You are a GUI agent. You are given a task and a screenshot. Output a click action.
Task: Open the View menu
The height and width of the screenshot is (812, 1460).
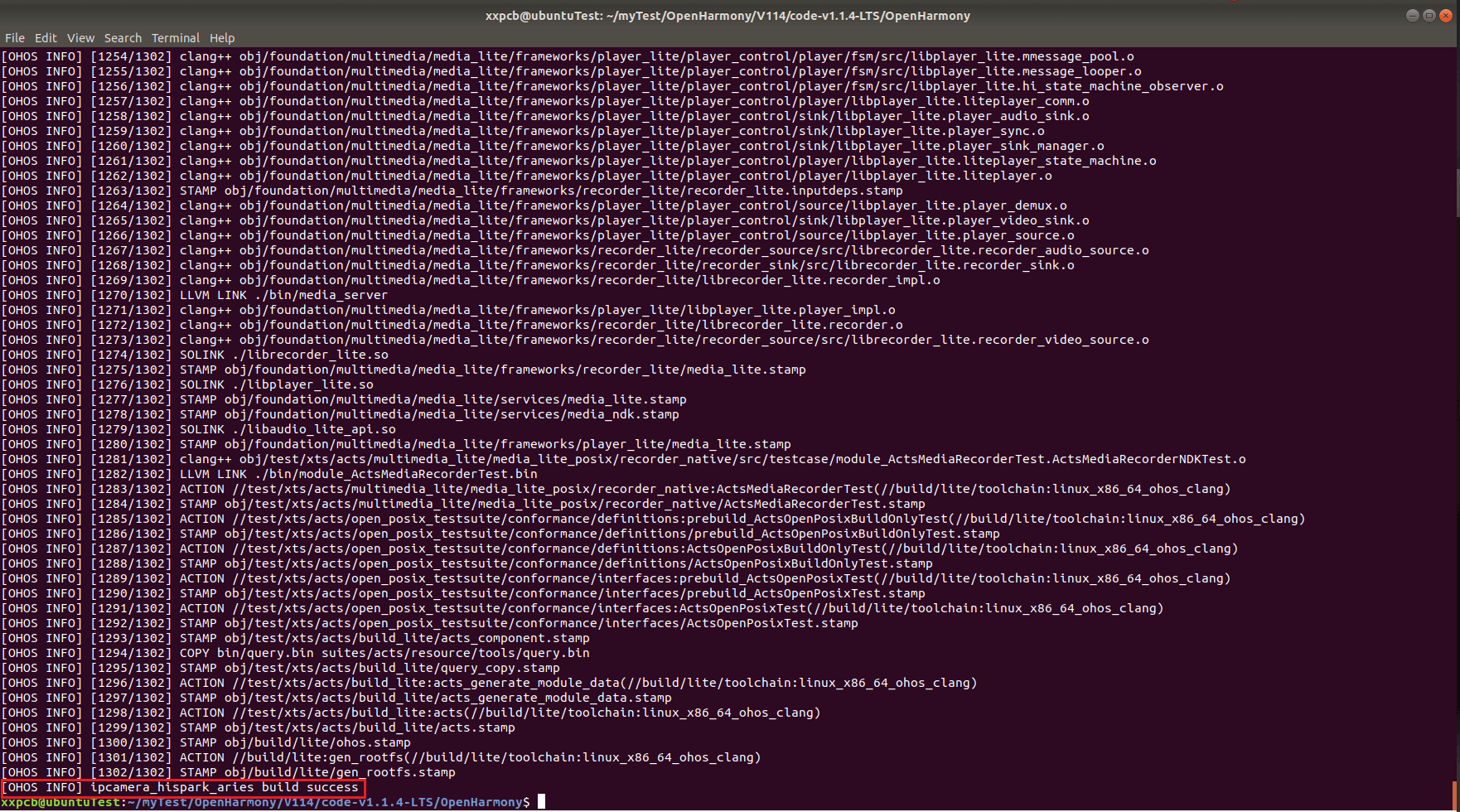point(80,38)
